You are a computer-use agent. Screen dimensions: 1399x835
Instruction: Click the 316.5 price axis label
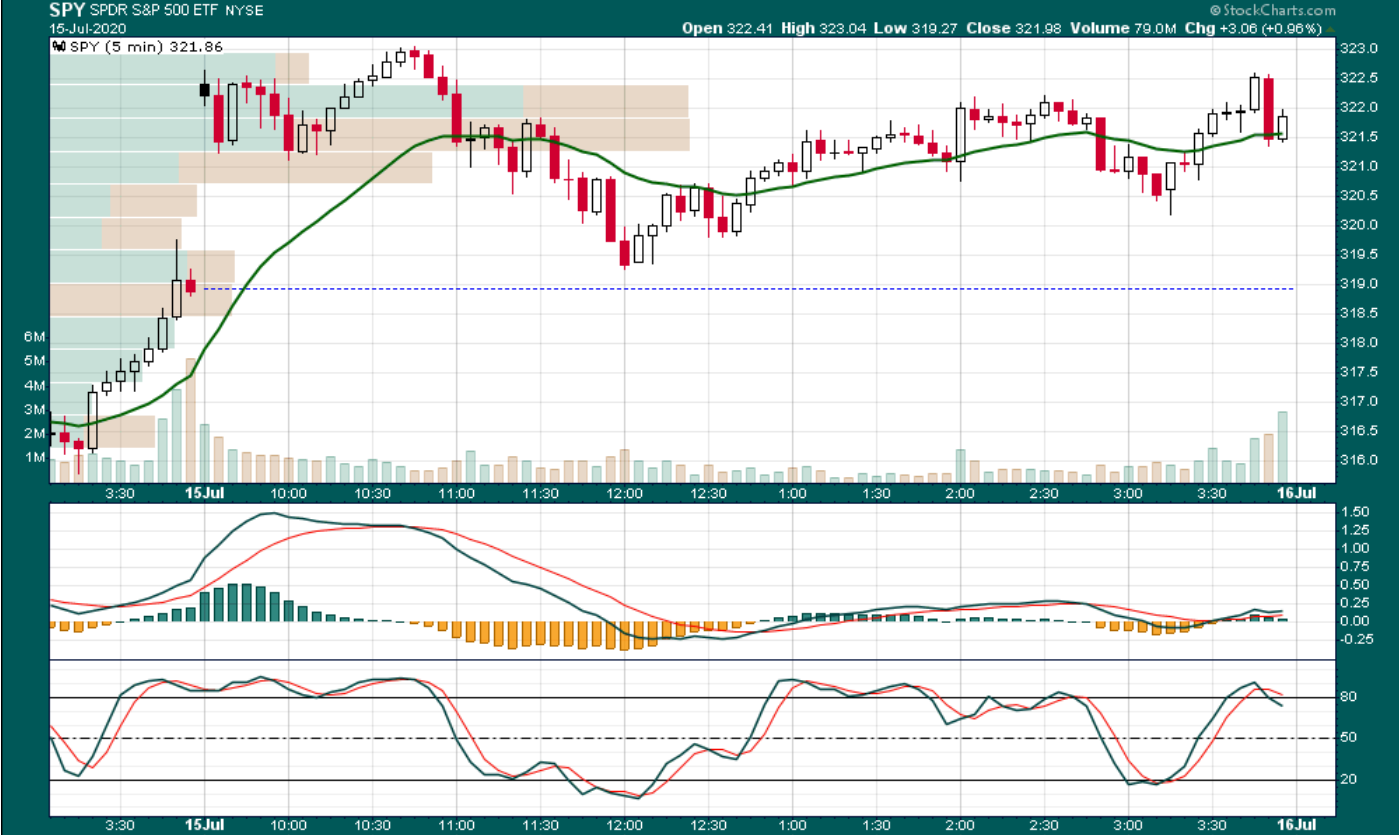pyautogui.click(x=1358, y=431)
